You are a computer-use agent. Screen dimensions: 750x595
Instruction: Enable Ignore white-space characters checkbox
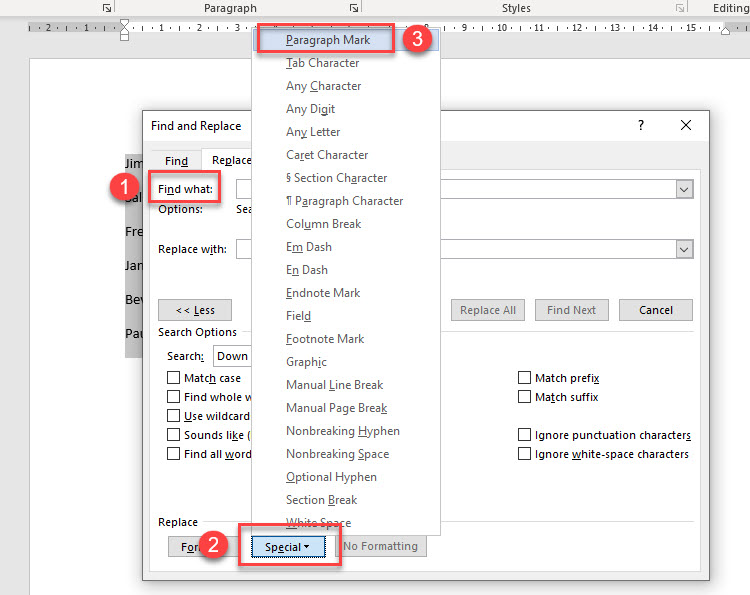point(524,454)
